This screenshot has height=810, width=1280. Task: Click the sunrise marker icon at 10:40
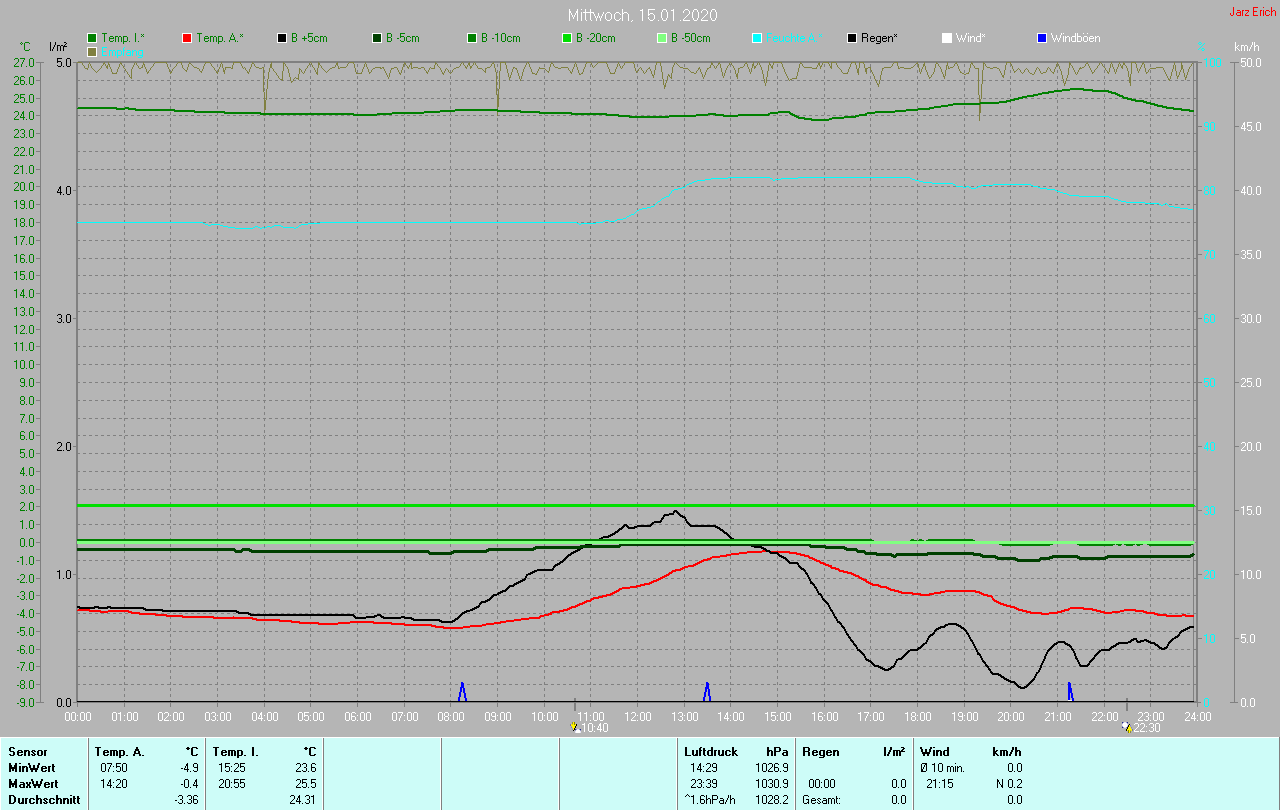pyautogui.click(x=575, y=728)
